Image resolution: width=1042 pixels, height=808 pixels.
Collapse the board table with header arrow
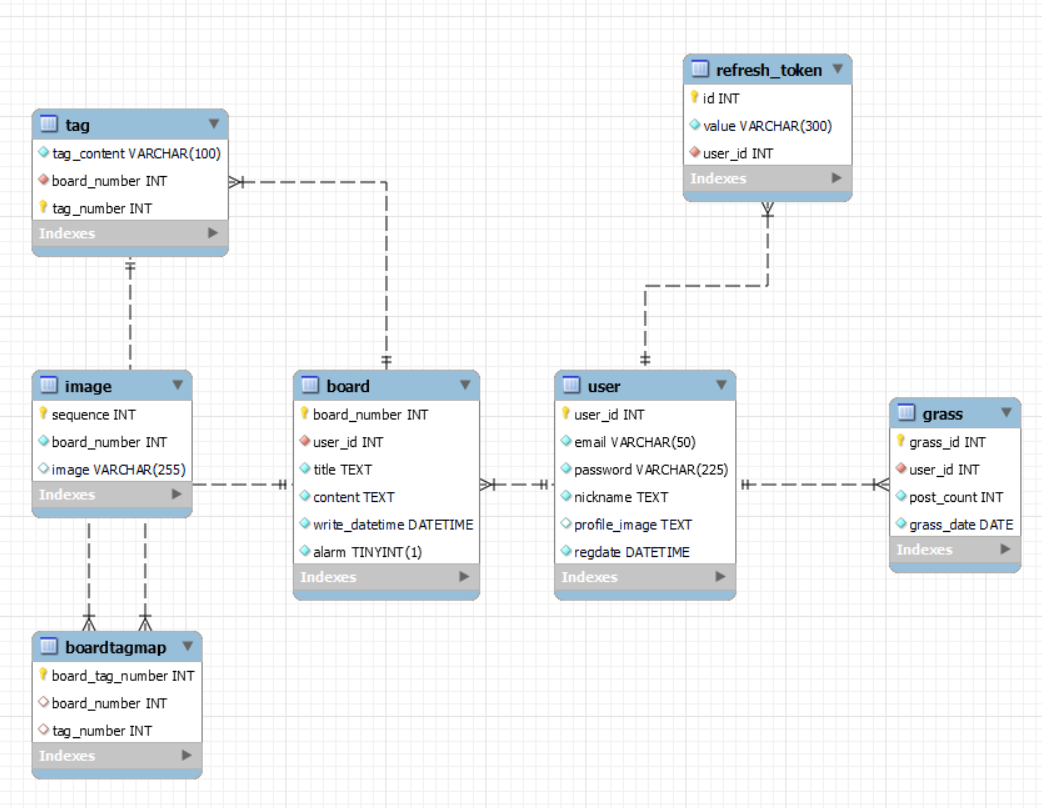(x=465, y=385)
